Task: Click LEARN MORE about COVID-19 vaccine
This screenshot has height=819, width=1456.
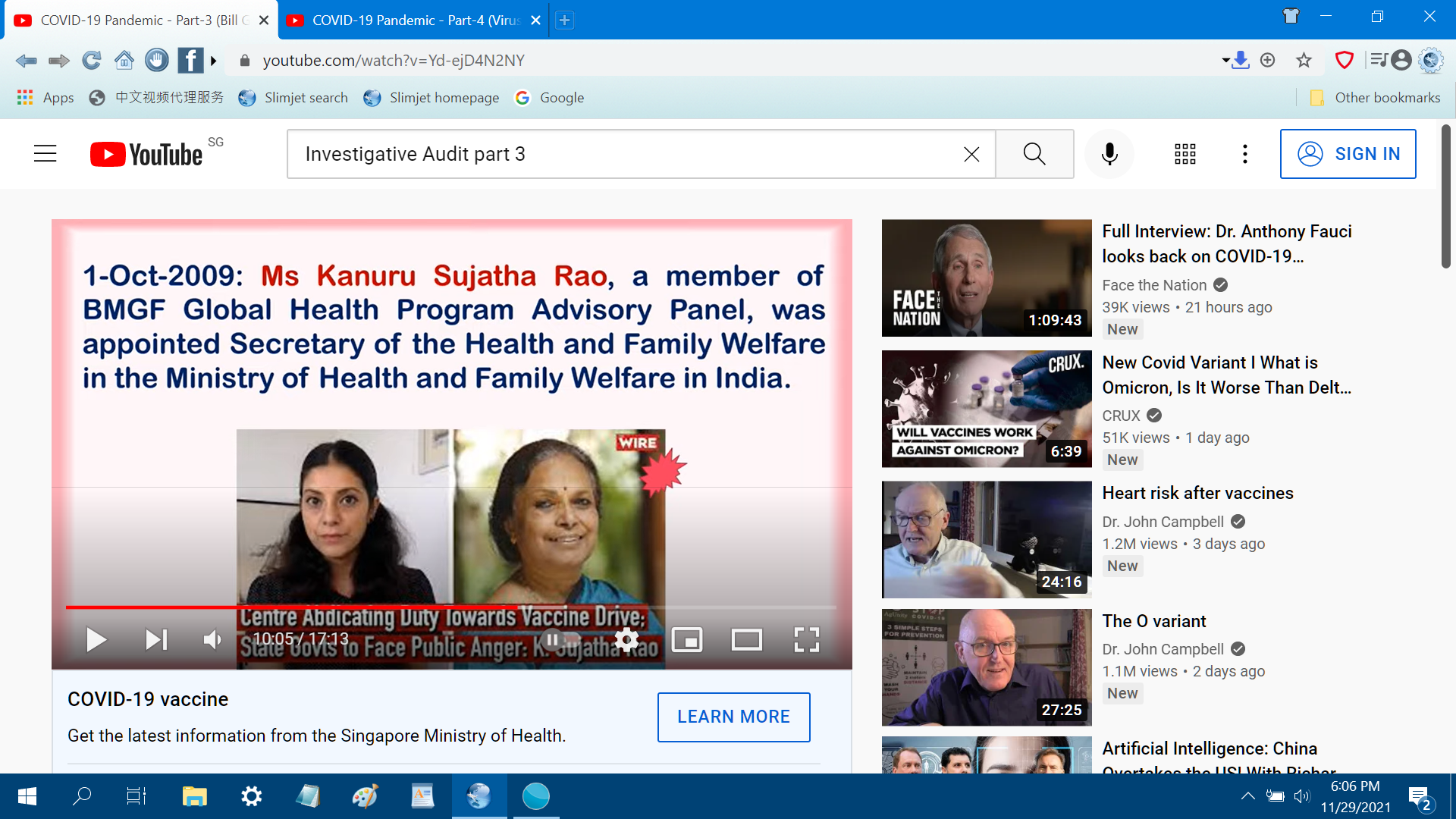Action: [733, 717]
